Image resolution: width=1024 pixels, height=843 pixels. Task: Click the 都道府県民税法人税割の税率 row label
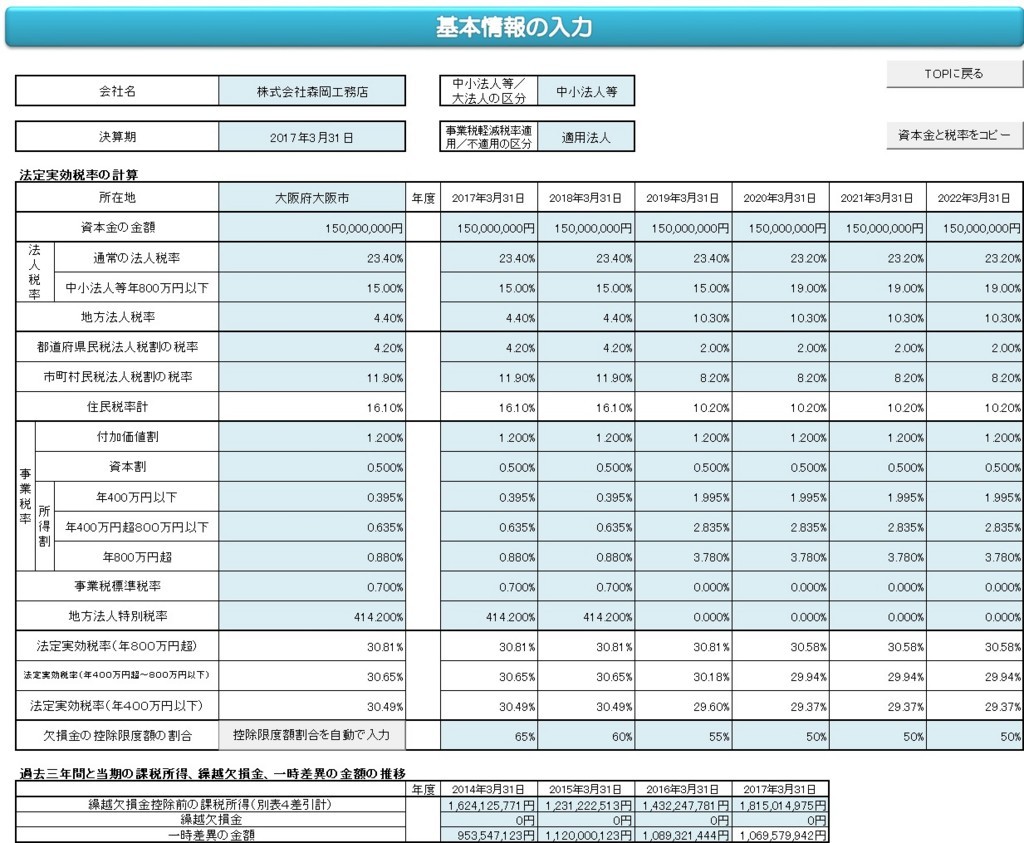118,347
